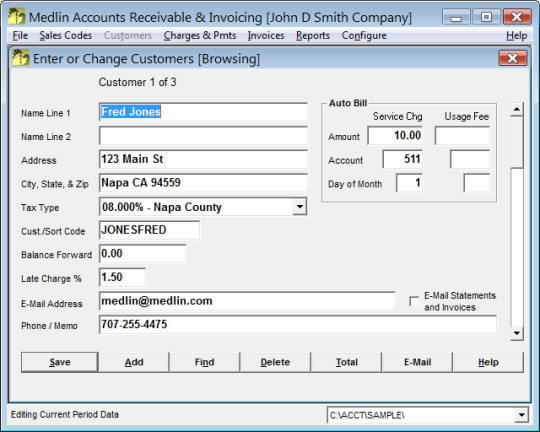This screenshot has height=432, width=540.
Task: Click the grayed Customers menu item
Action: tap(128, 35)
